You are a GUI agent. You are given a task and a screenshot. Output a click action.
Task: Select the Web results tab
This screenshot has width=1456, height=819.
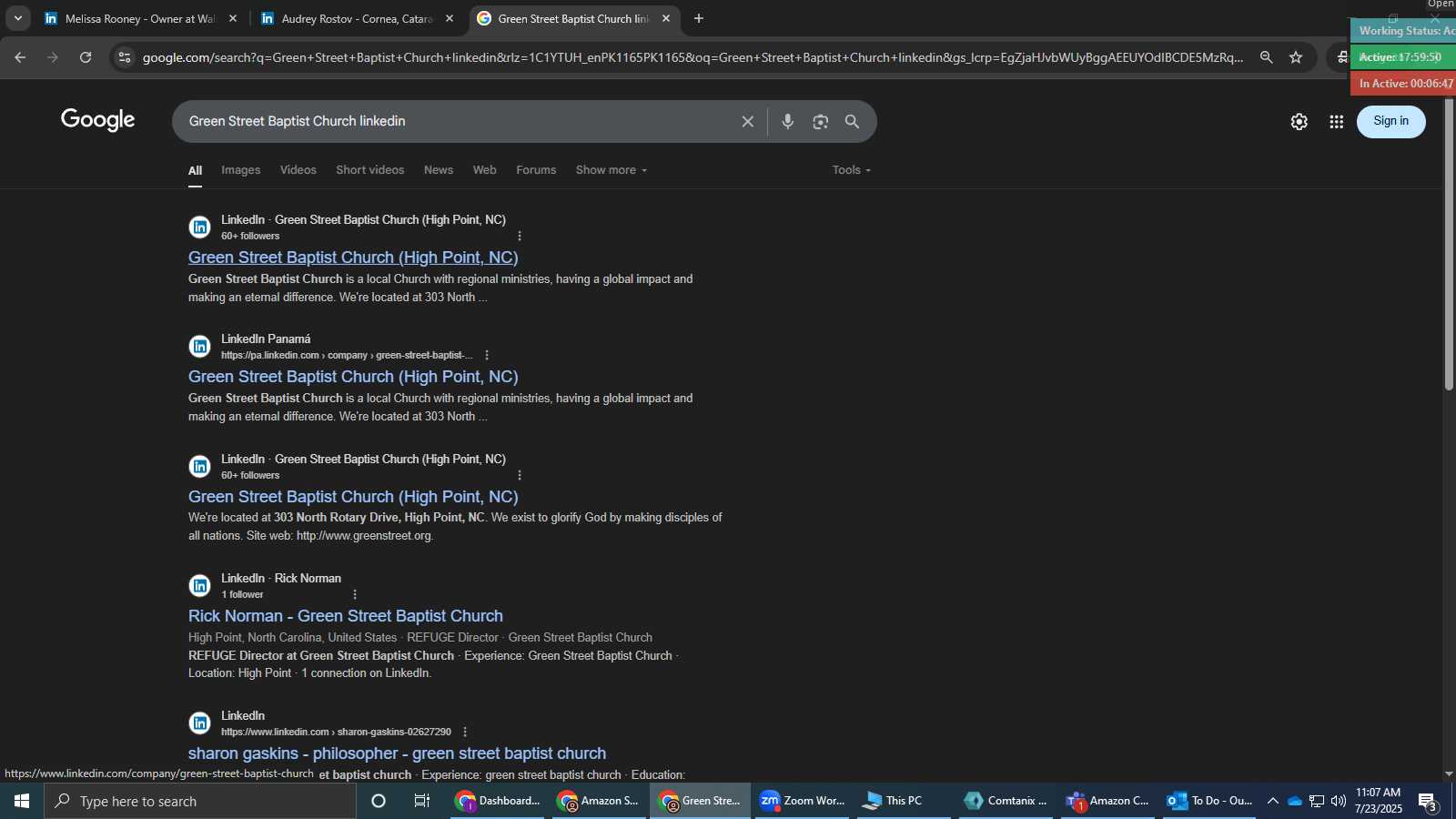485,170
